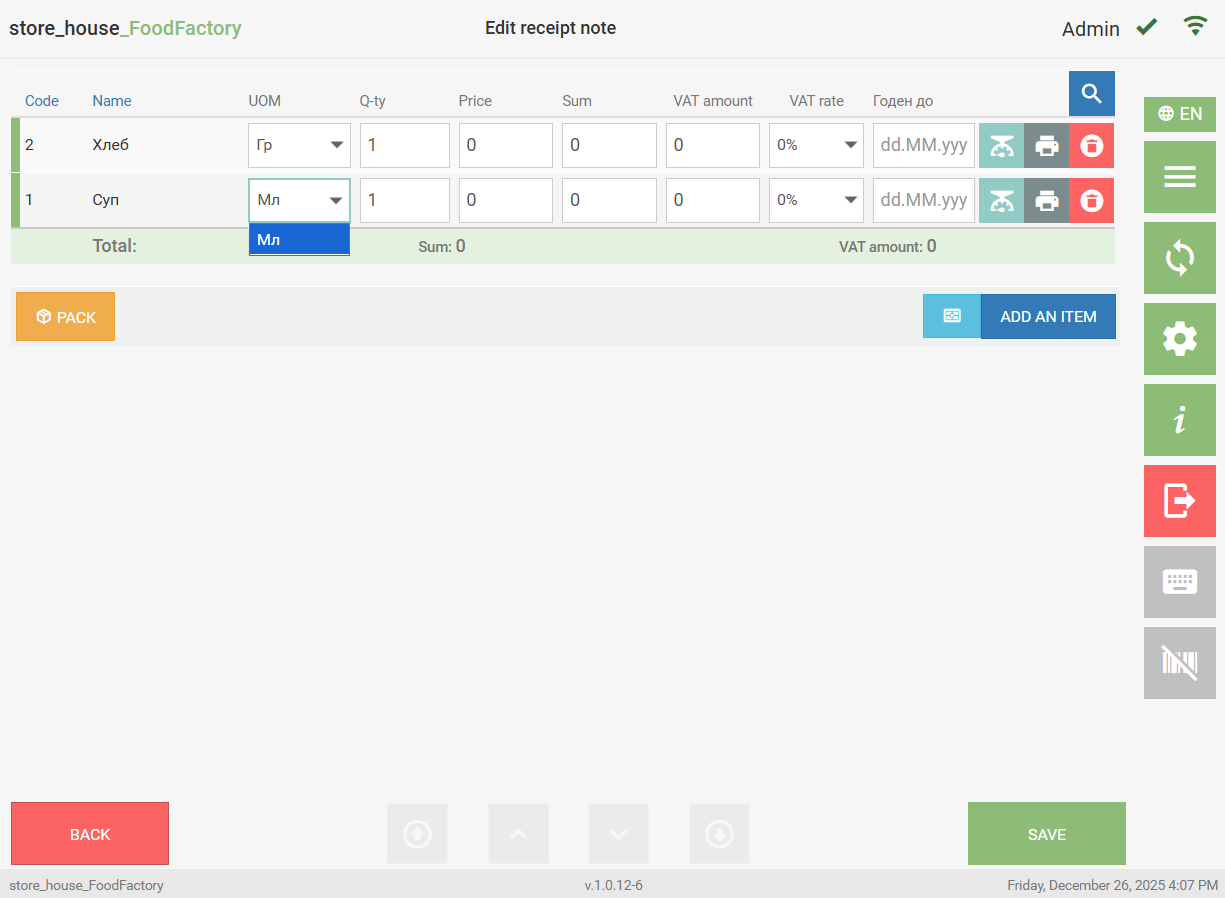Click the scale icon in Хлеб row
Screen dimensions: 1225x898
(x=1001, y=146)
